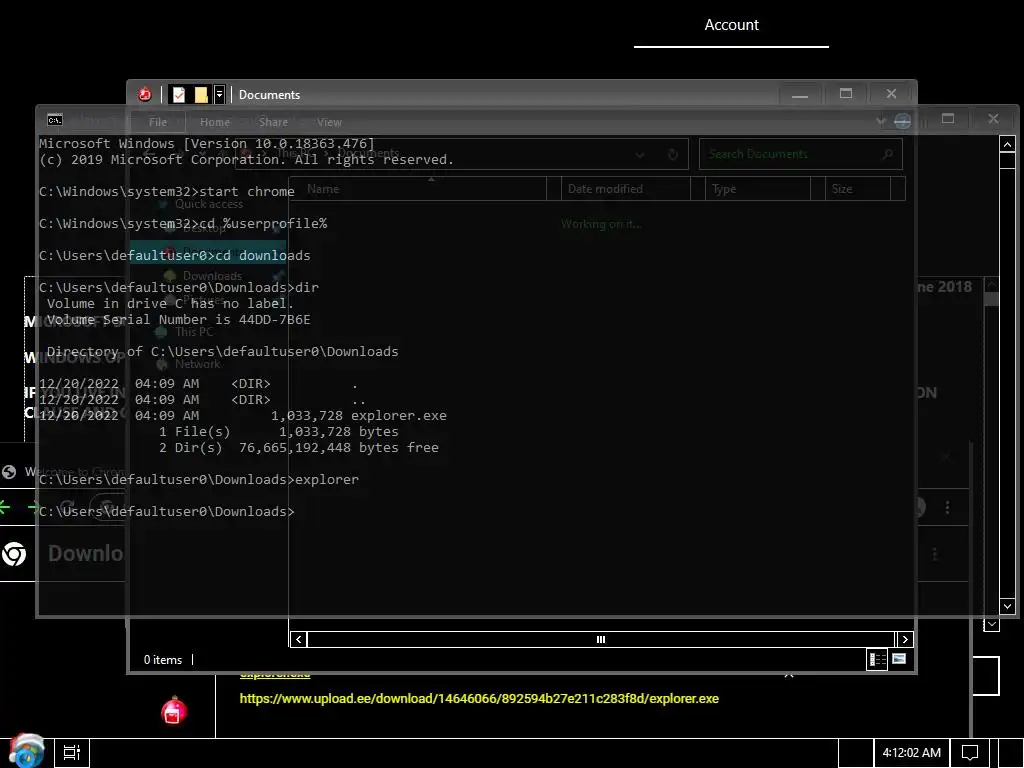Open address bar history dropdown in Documents
This screenshot has height=768, width=1024.
tap(640, 155)
